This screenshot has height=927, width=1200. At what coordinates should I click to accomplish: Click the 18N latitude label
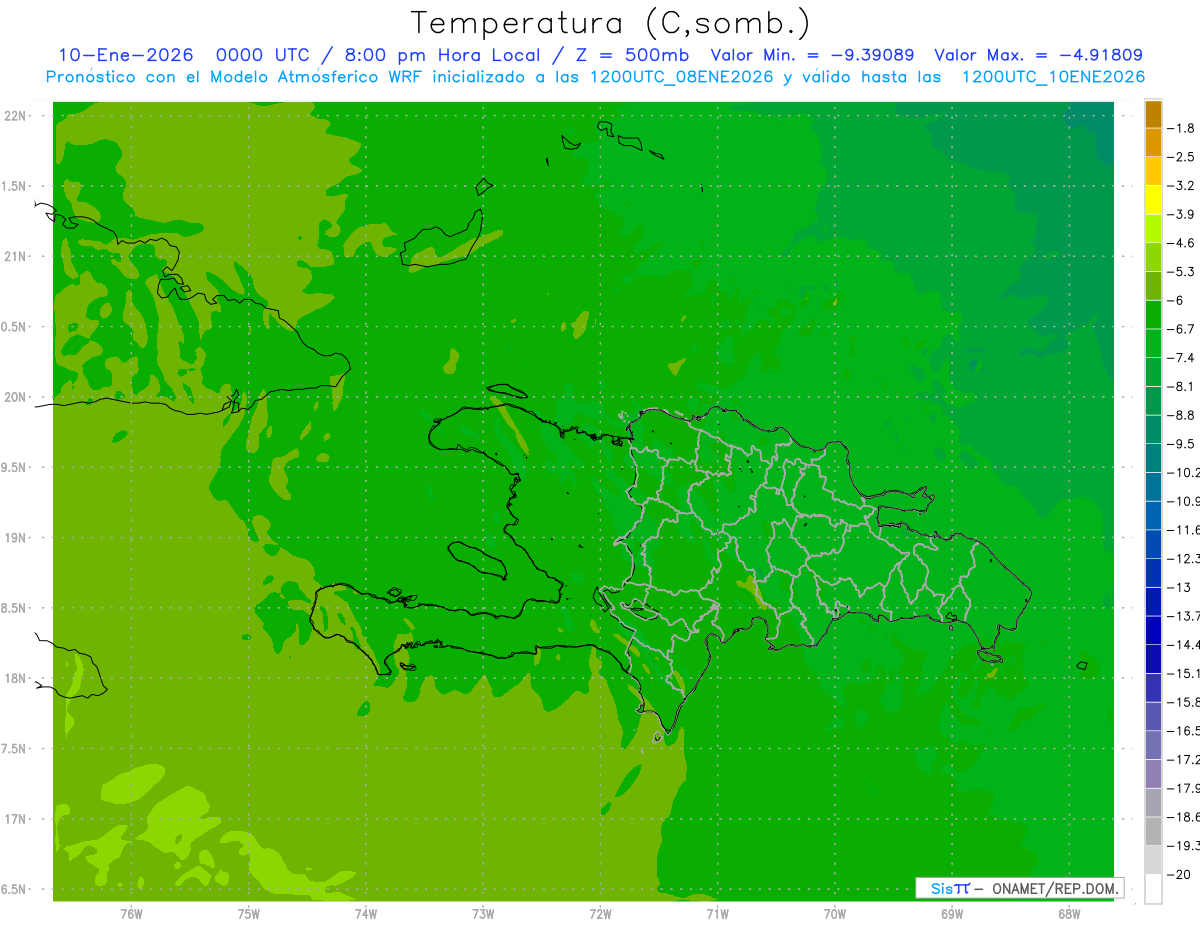17,679
